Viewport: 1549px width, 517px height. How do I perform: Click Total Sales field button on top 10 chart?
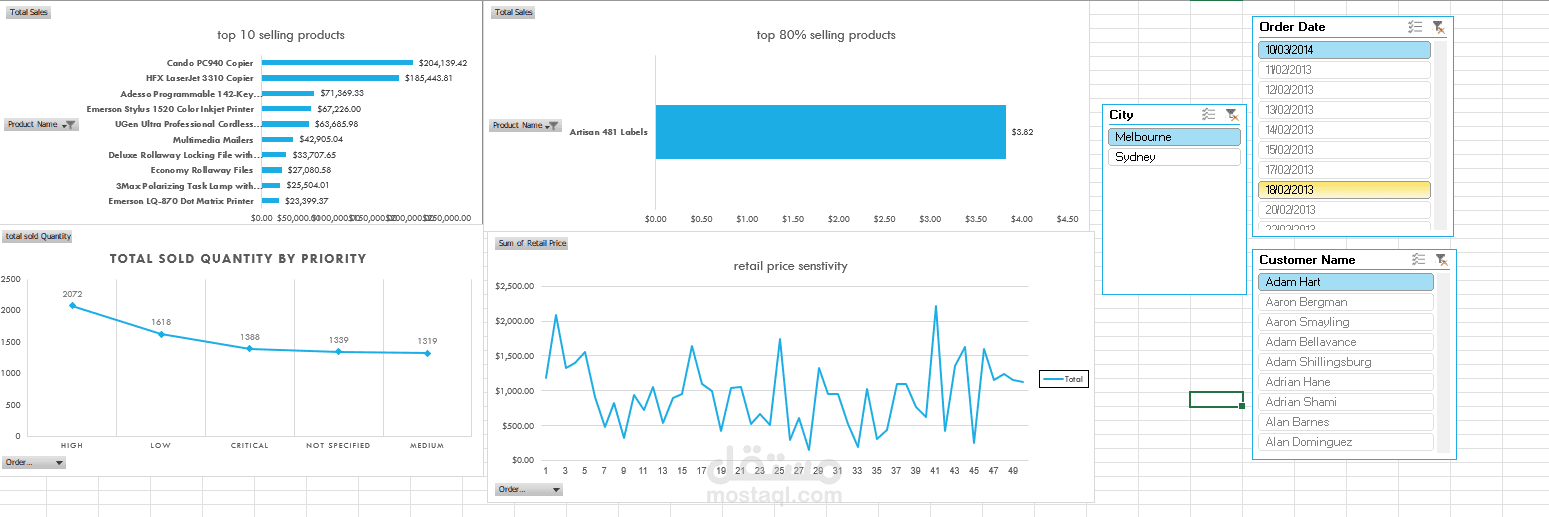[28, 12]
